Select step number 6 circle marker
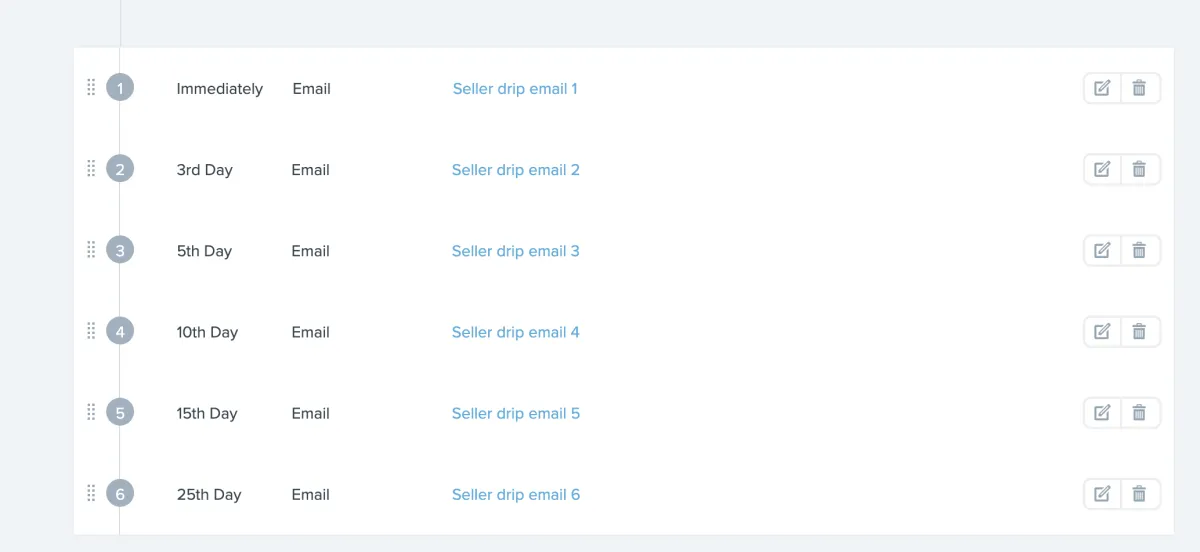This screenshot has width=1200, height=552. coord(120,494)
